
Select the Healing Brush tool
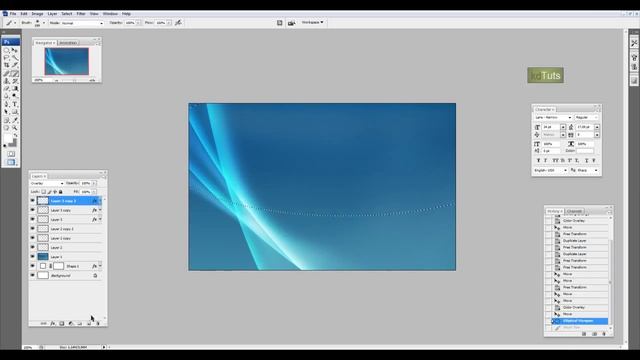pyautogui.click(x=7, y=73)
